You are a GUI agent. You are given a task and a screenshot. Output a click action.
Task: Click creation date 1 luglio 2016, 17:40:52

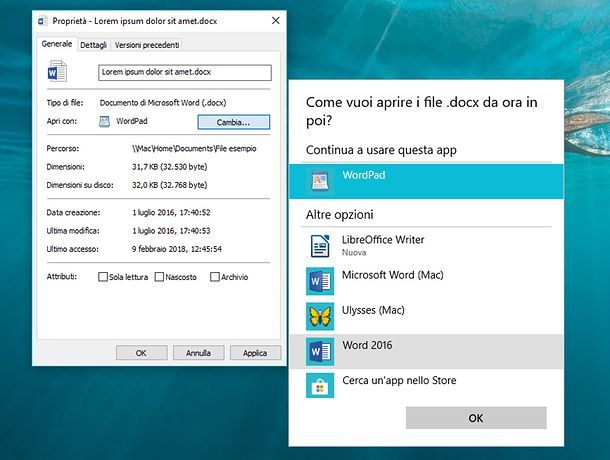tap(171, 212)
